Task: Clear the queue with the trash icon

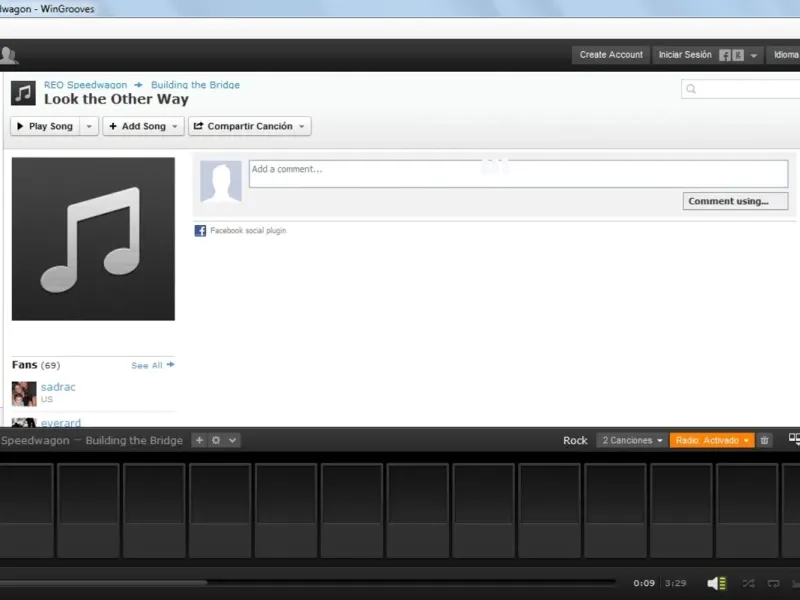Action: 764,440
